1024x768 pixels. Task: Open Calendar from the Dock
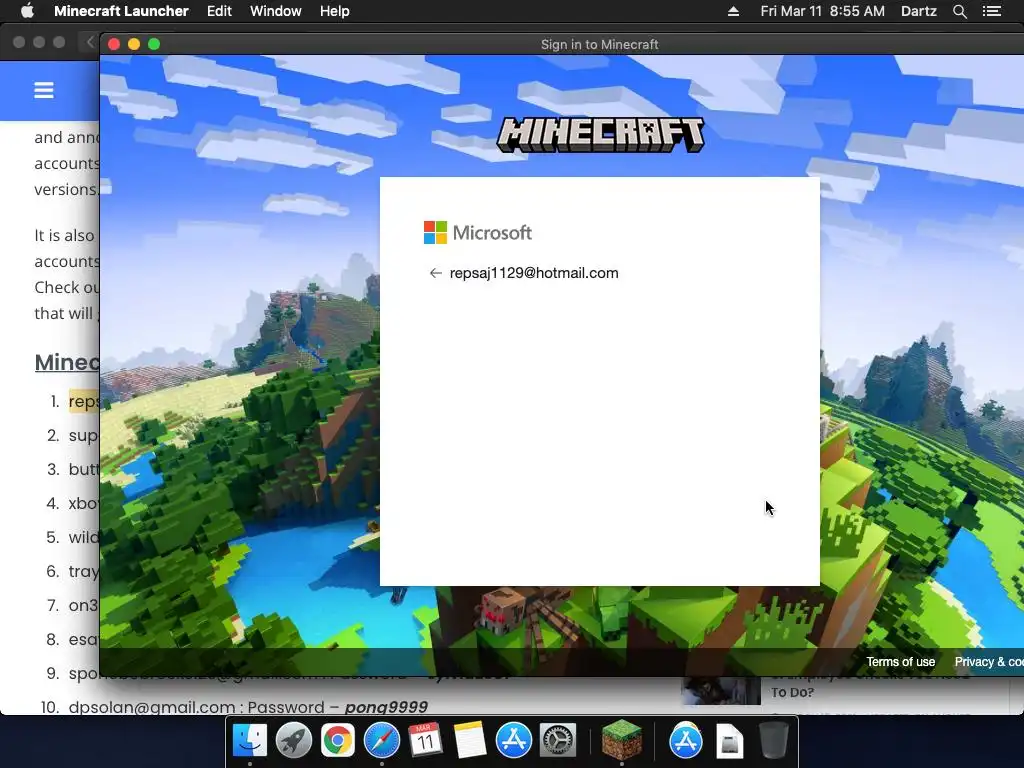click(425, 741)
